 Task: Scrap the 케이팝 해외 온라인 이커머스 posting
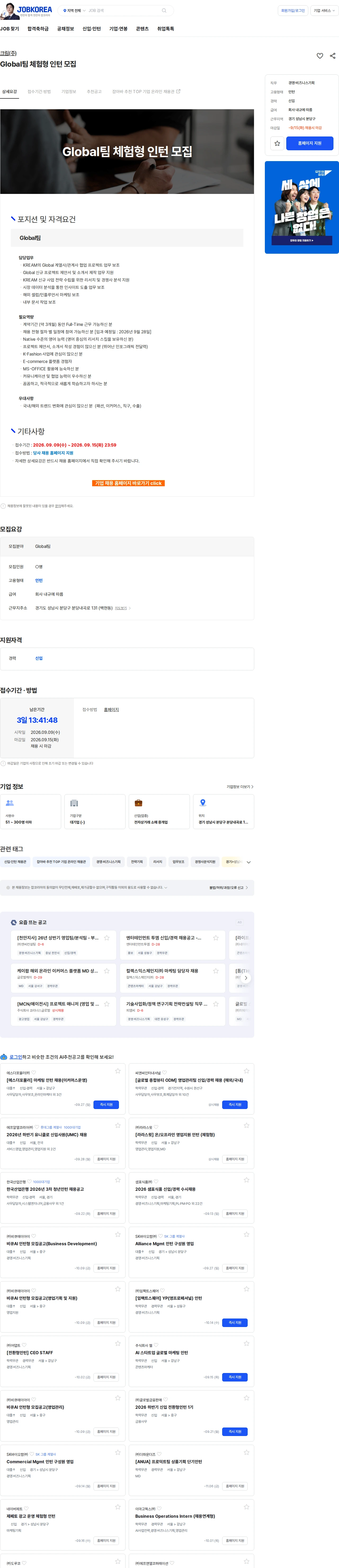[107, 970]
